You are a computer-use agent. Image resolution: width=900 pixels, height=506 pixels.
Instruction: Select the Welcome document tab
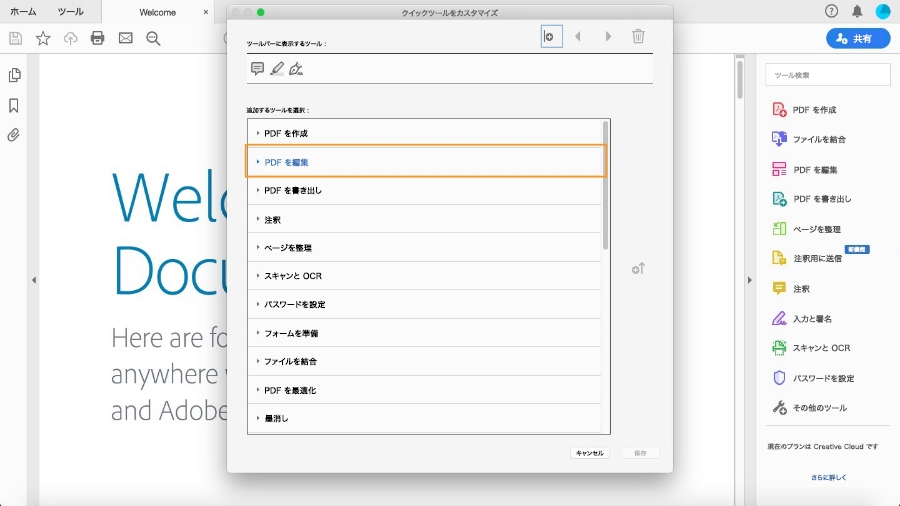click(x=157, y=12)
